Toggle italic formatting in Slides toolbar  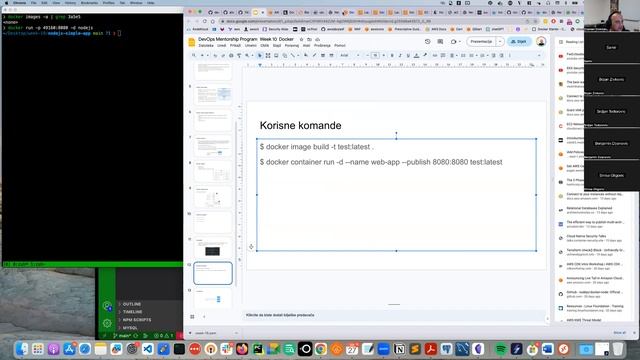(x=400, y=55)
